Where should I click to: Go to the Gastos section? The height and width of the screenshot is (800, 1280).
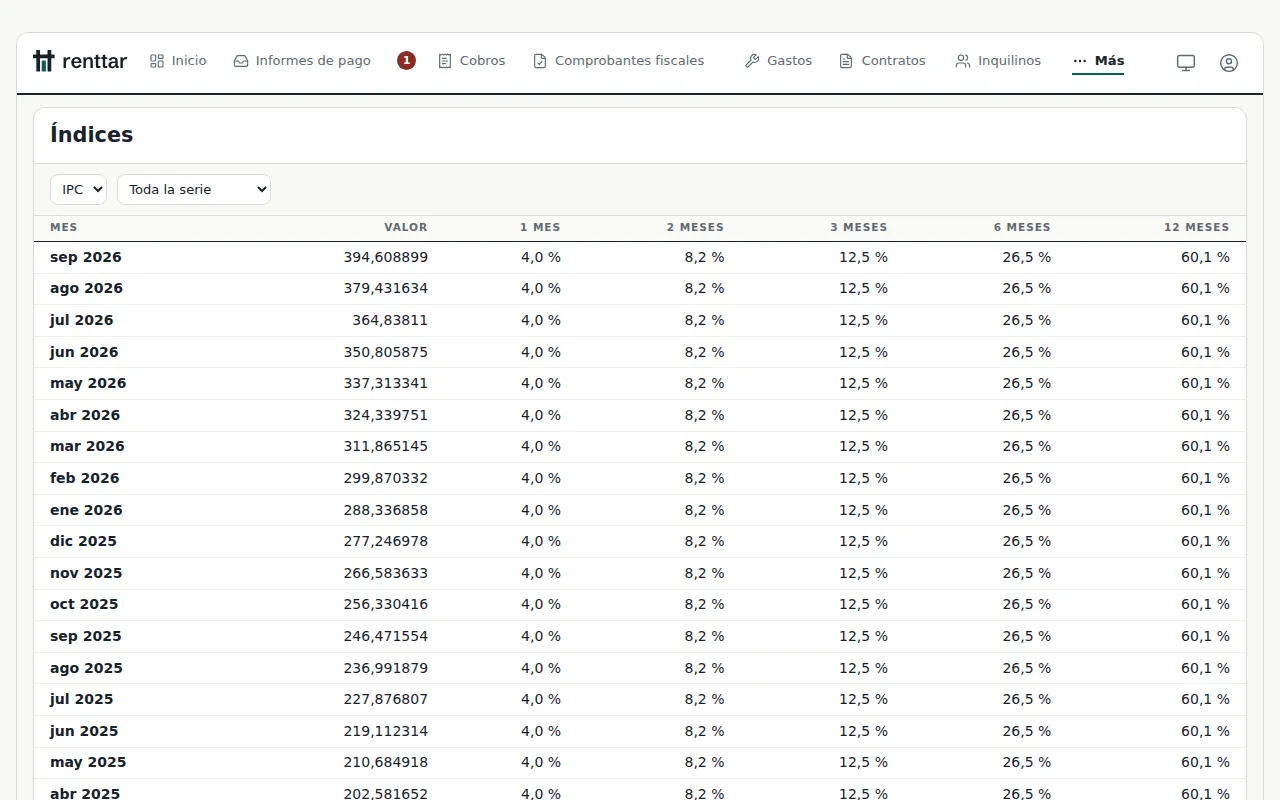point(778,61)
